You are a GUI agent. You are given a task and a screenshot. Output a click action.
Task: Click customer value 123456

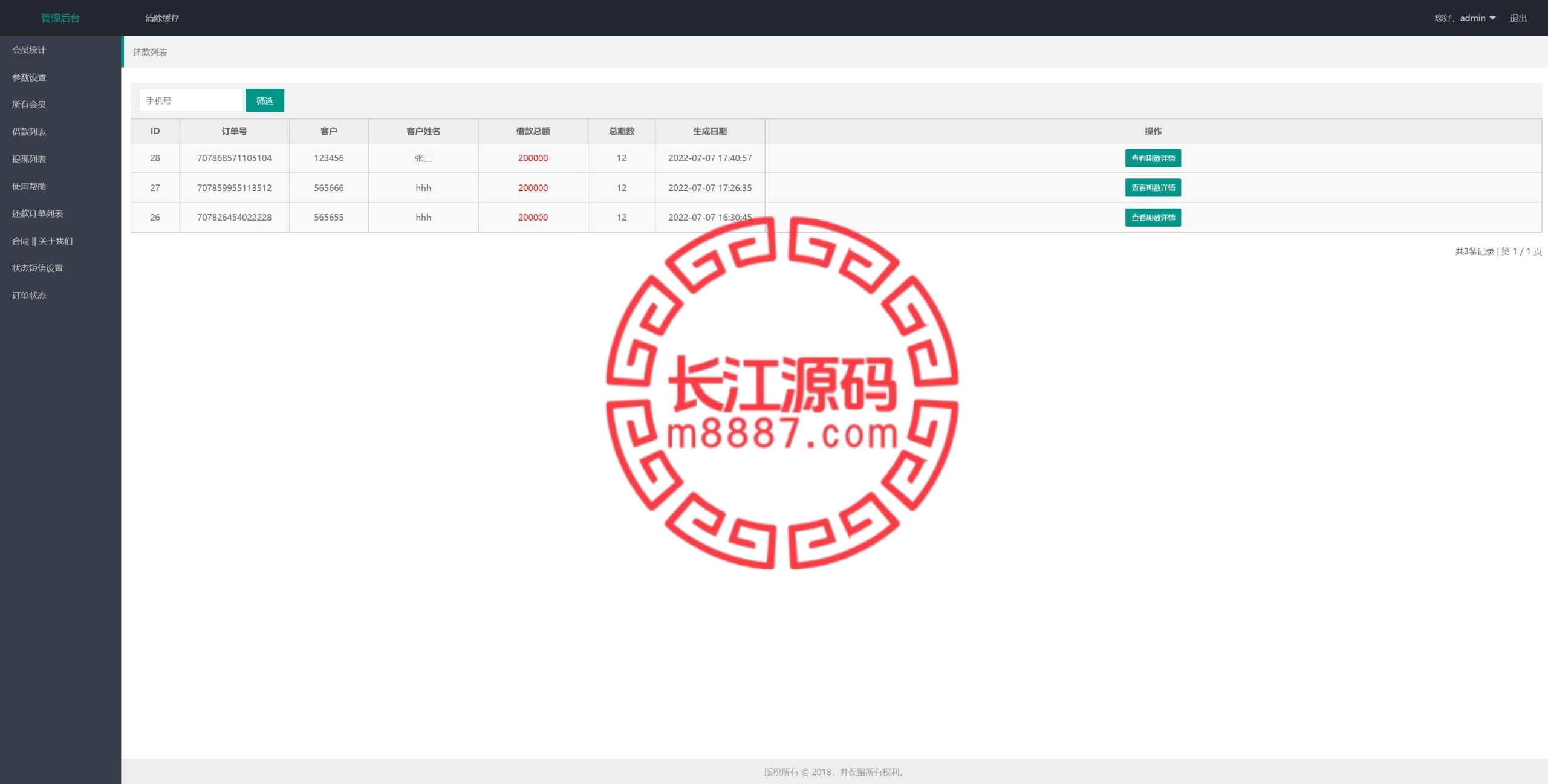coord(329,158)
